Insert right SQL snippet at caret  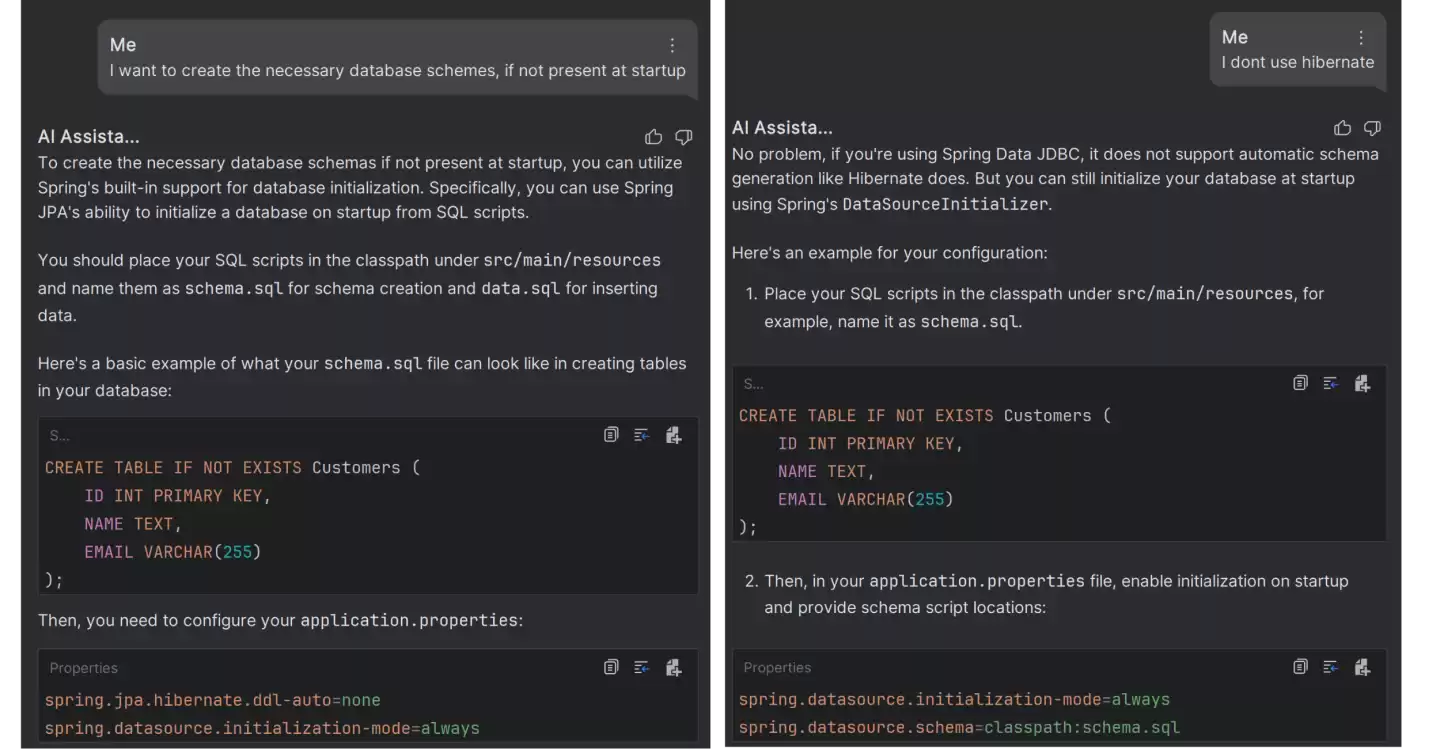(1331, 383)
